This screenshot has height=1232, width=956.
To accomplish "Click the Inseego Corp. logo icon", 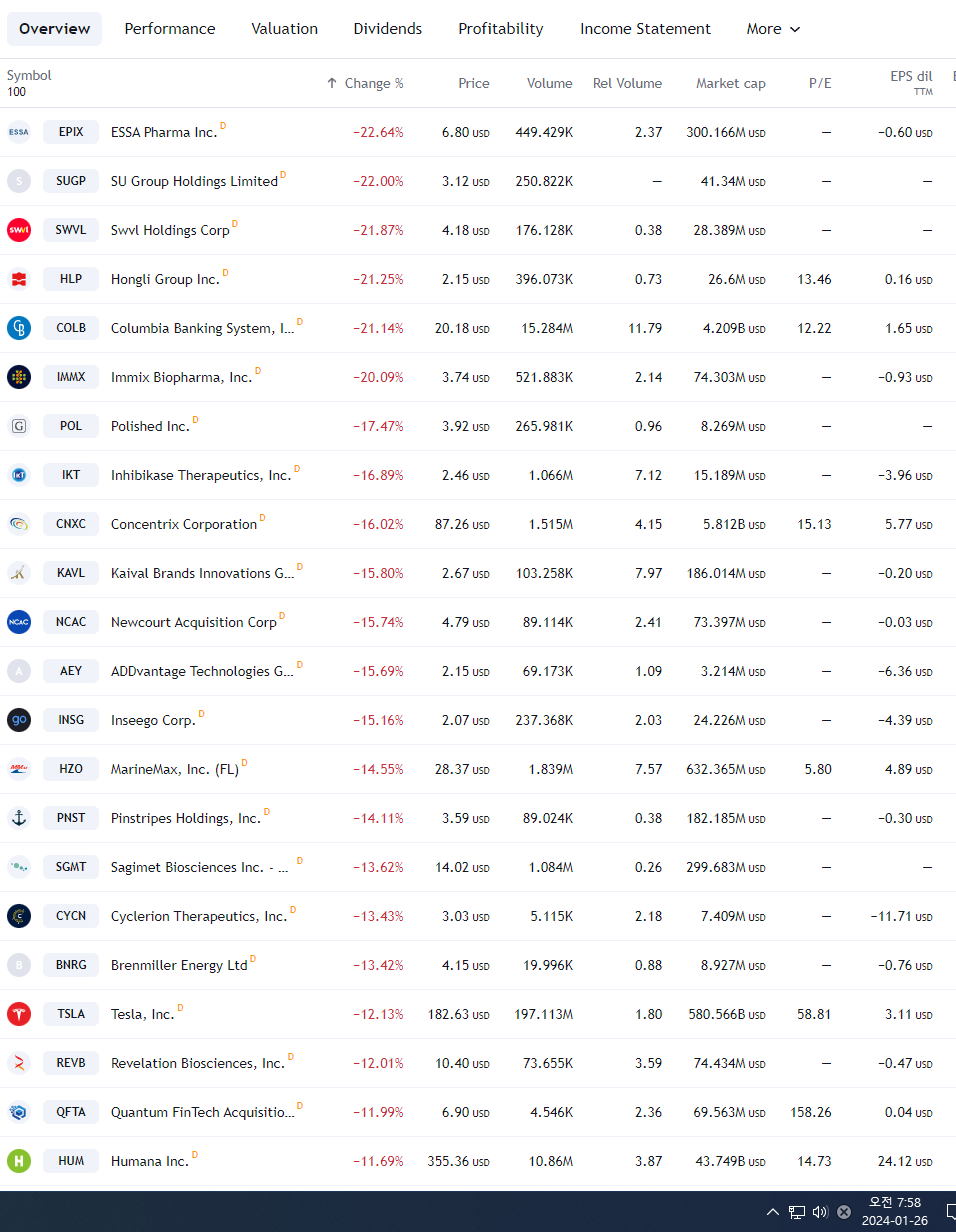I will pos(19,720).
